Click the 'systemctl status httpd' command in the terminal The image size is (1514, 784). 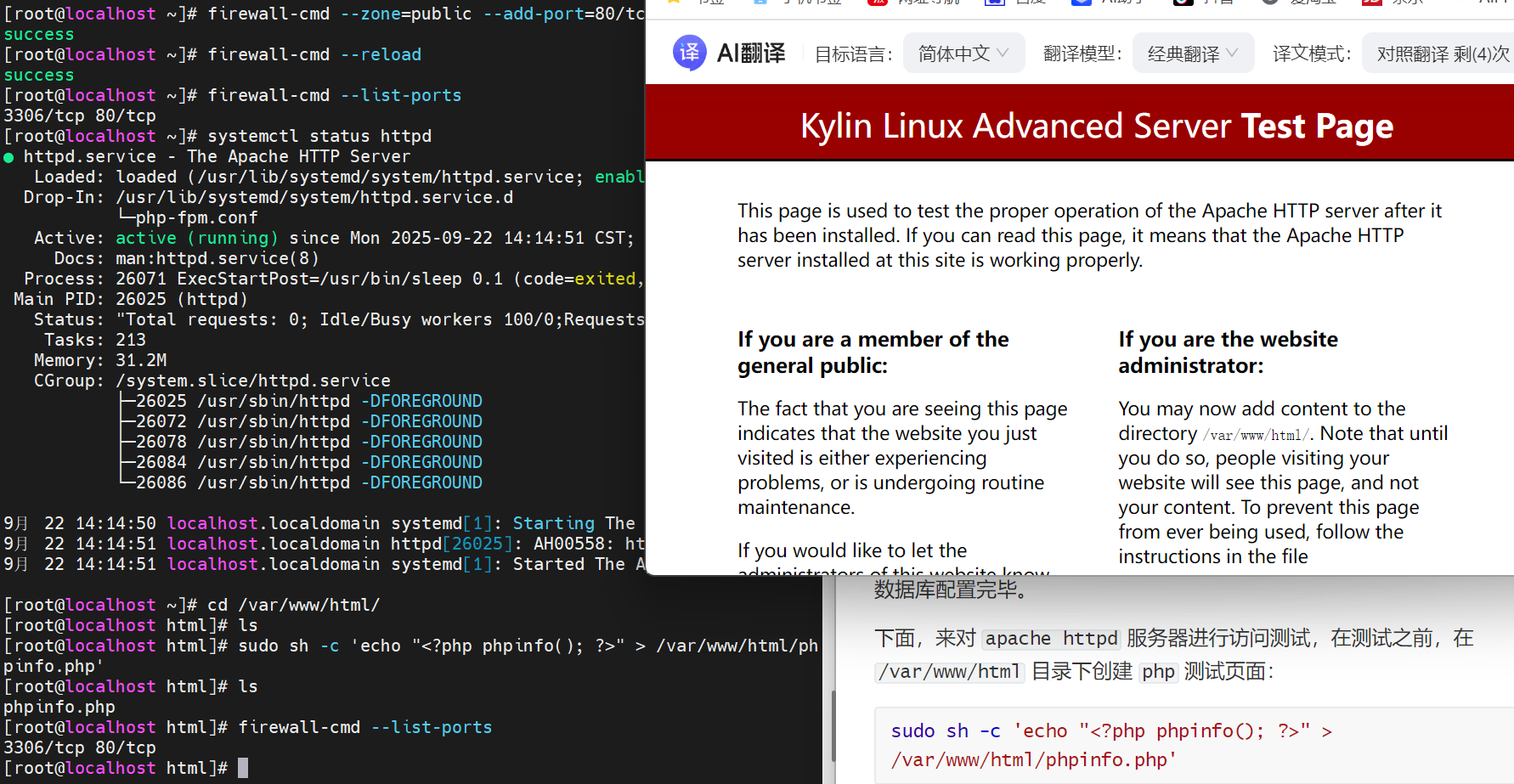coord(319,136)
